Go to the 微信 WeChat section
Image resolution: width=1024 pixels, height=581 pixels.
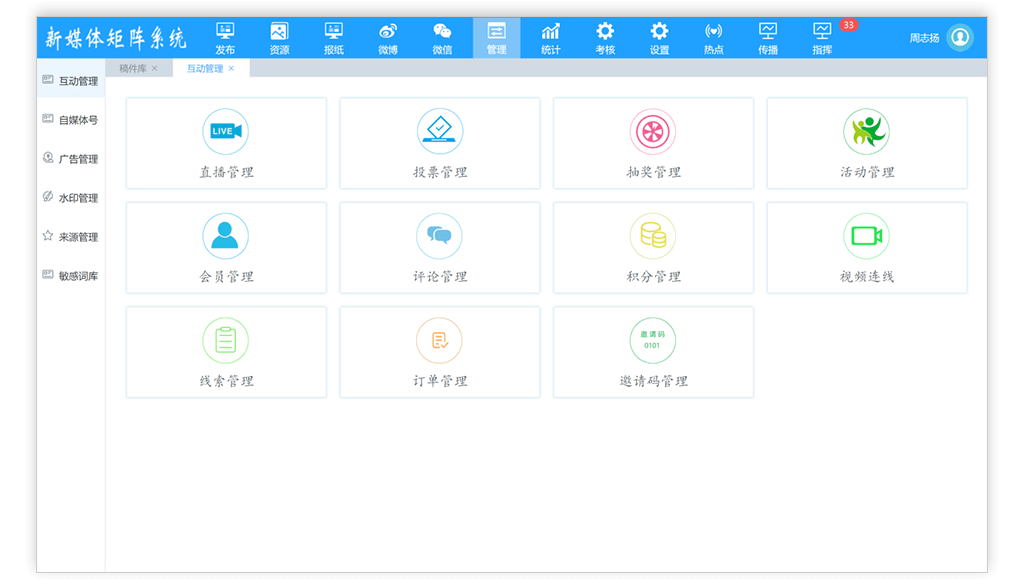442,39
